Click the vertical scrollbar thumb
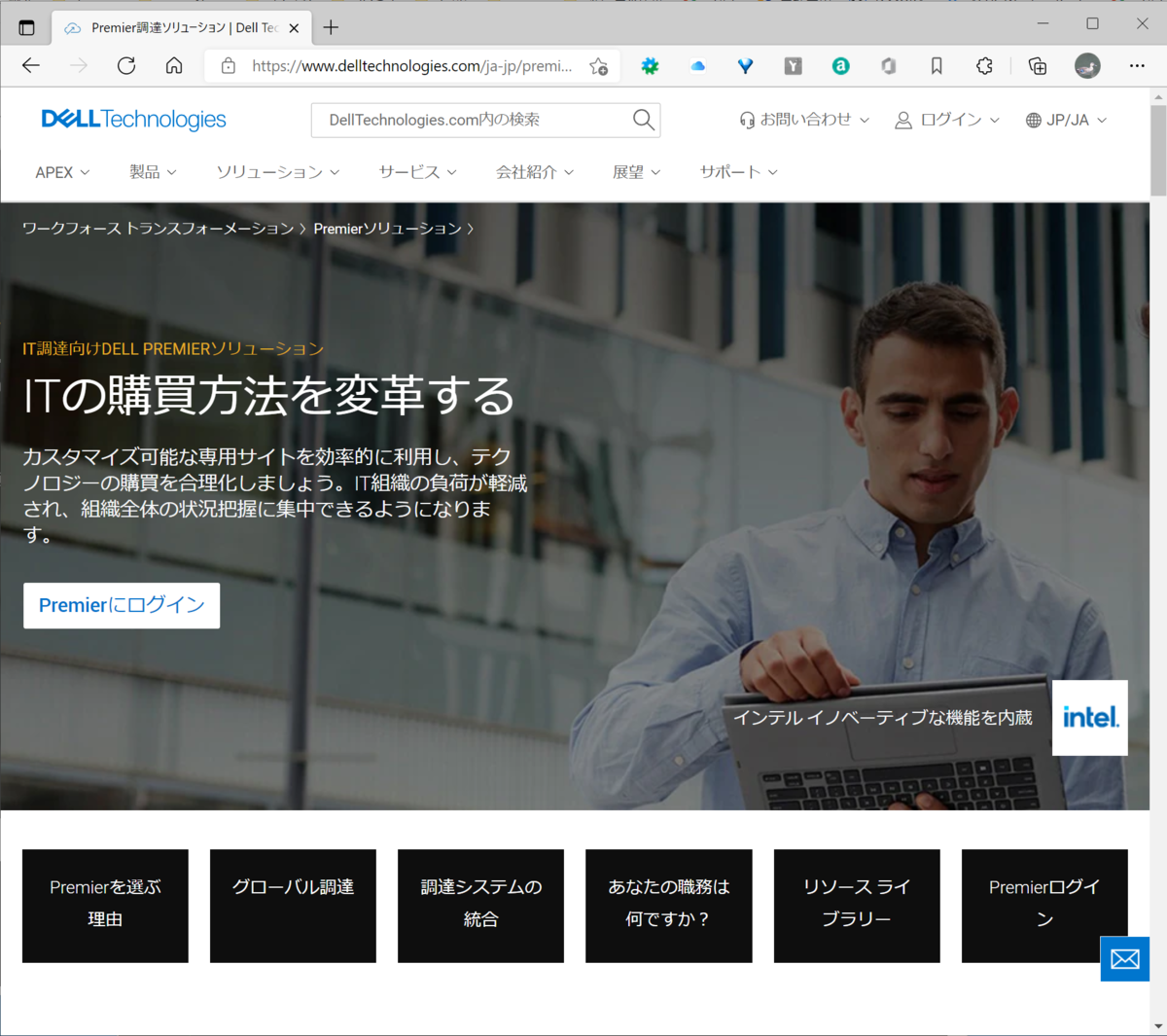The width and height of the screenshot is (1167, 1036). click(1158, 151)
